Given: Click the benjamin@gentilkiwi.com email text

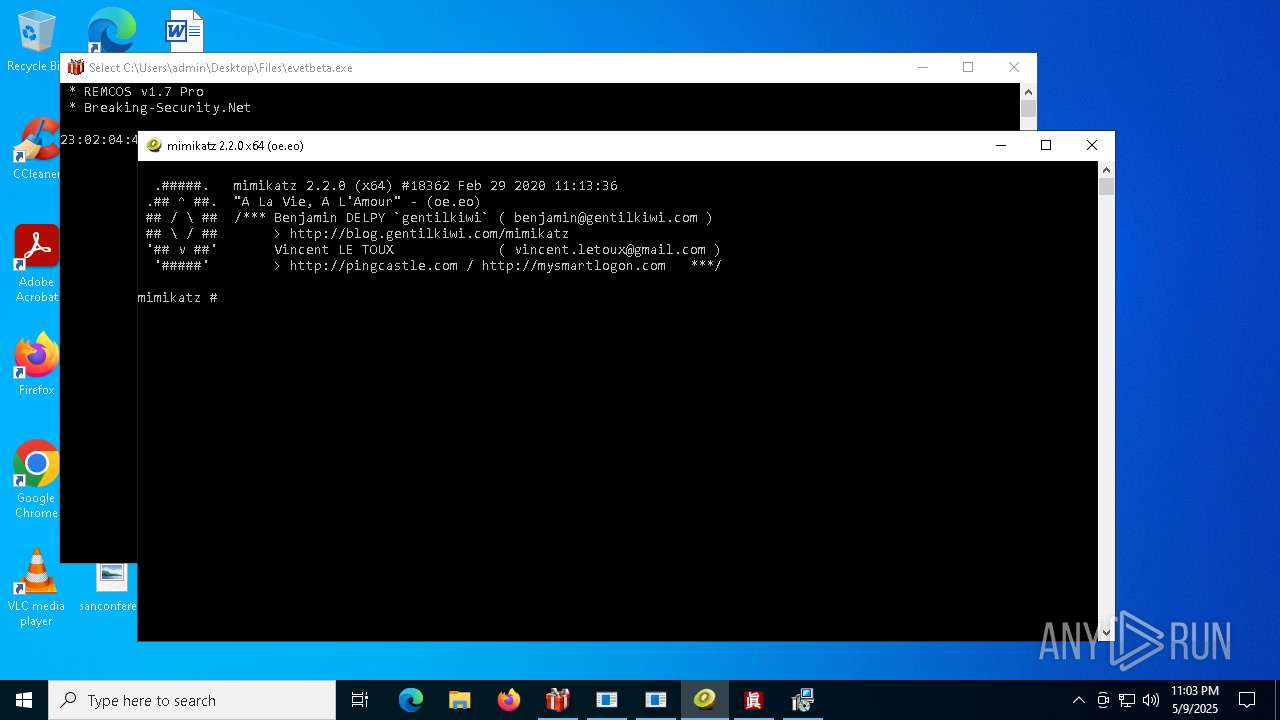Looking at the screenshot, I should coord(605,217).
